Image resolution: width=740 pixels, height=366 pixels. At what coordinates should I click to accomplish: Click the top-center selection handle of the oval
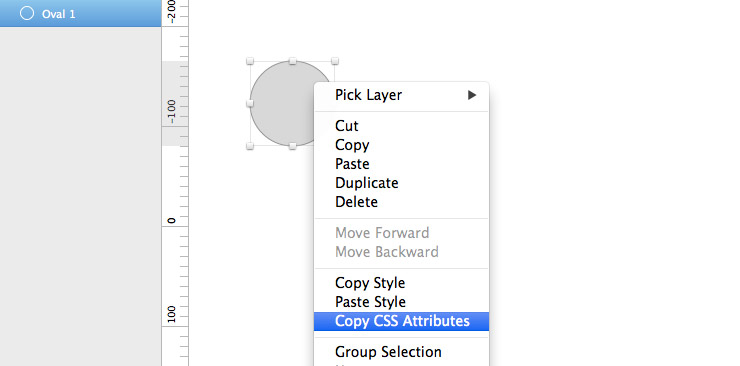pos(293,61)
